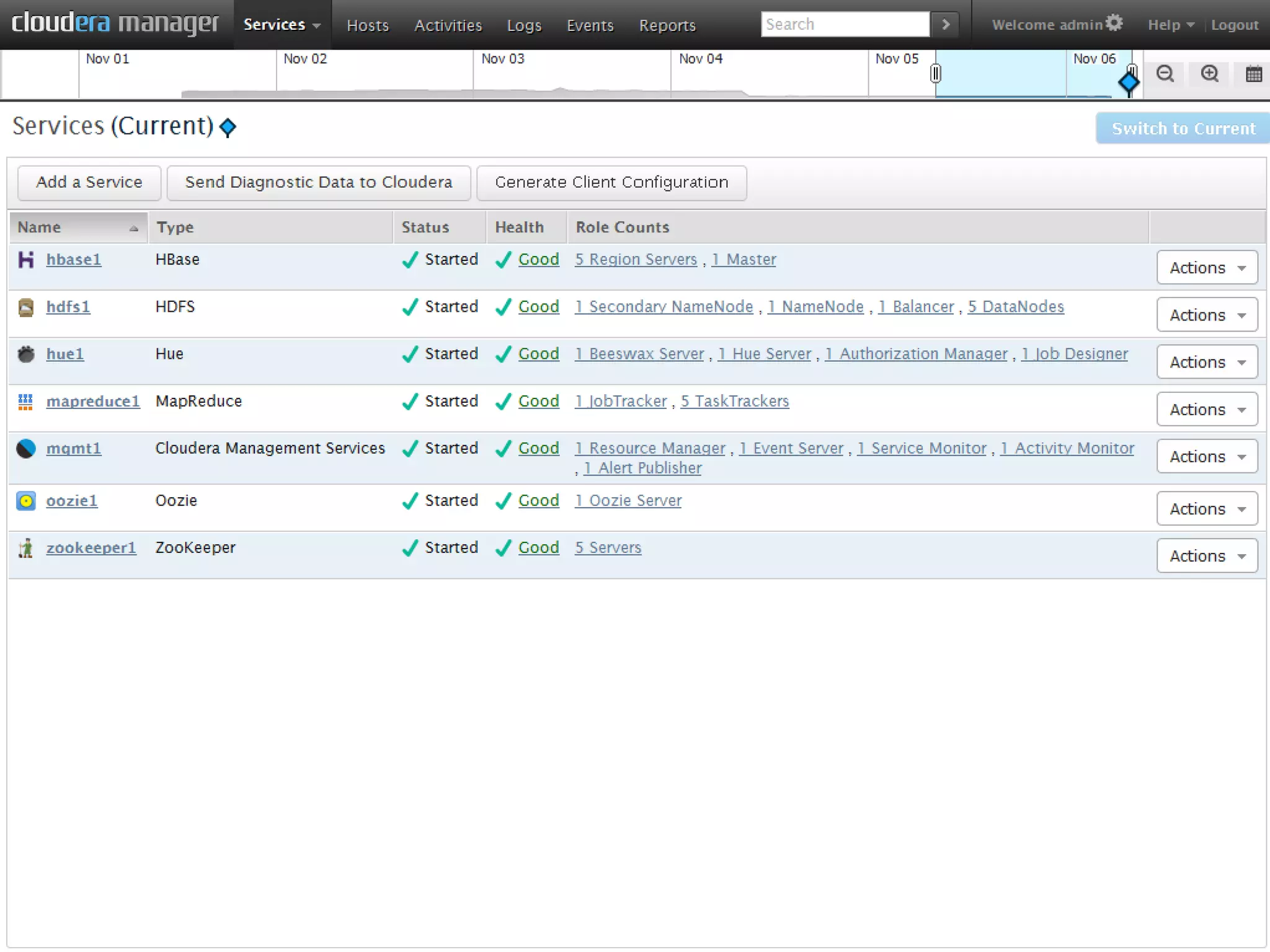Click the ZooKeeper service icon
Image resolution: width=1270 pixels, height=952 pixels.
[x=25, y=548]
